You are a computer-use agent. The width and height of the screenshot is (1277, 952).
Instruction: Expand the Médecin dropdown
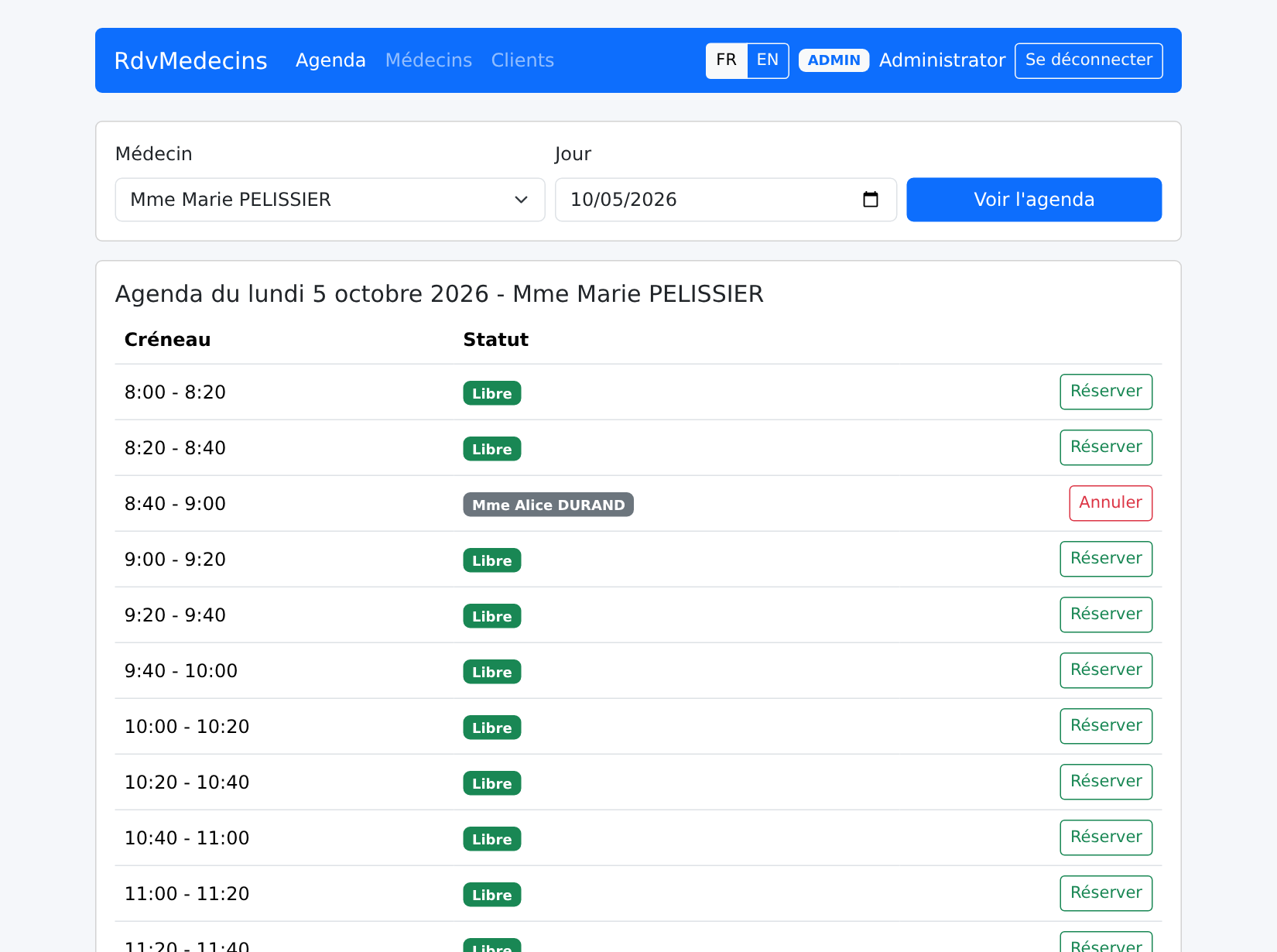point(330,200)
